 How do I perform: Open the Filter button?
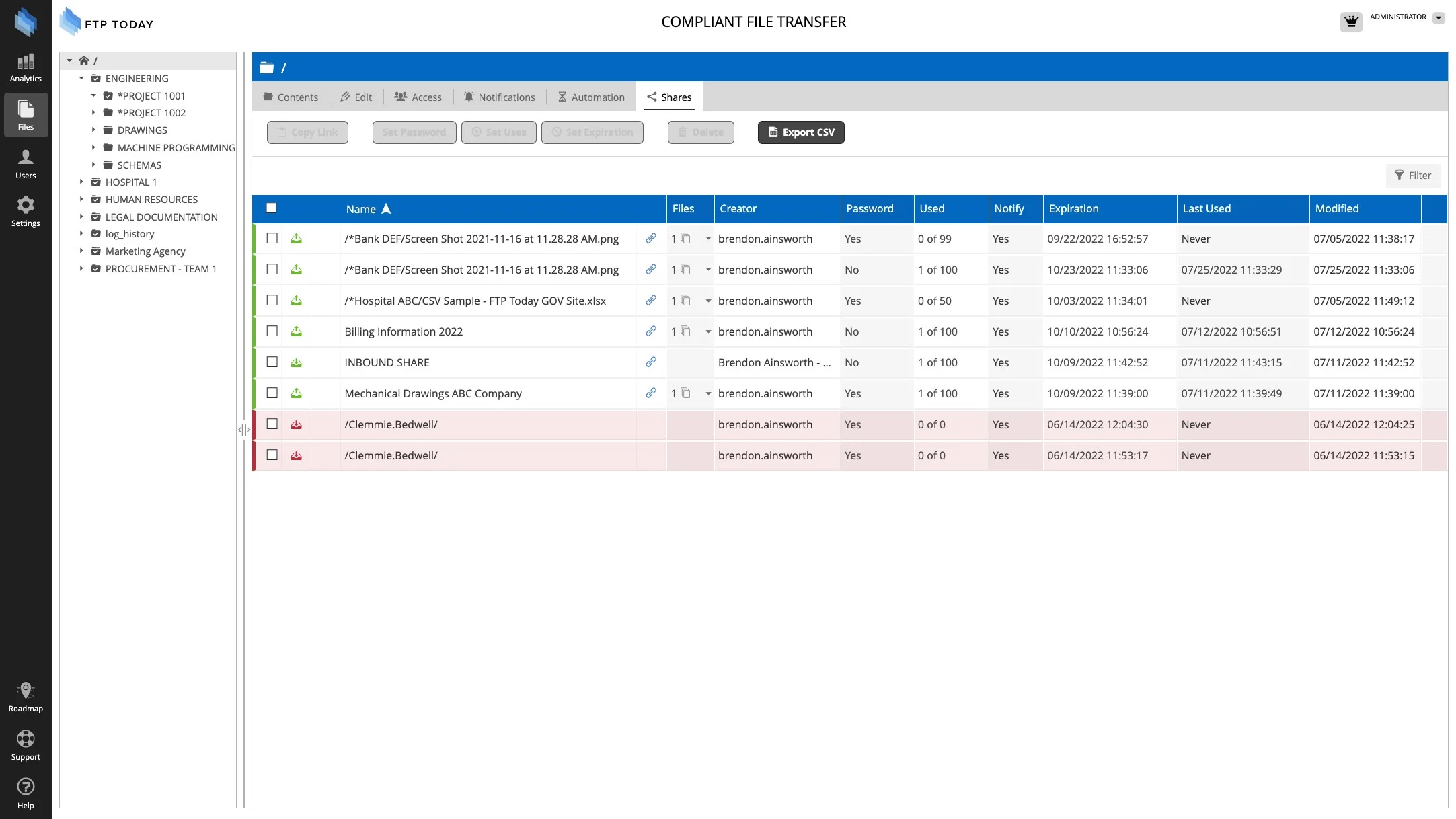(x=1412, y=175)
